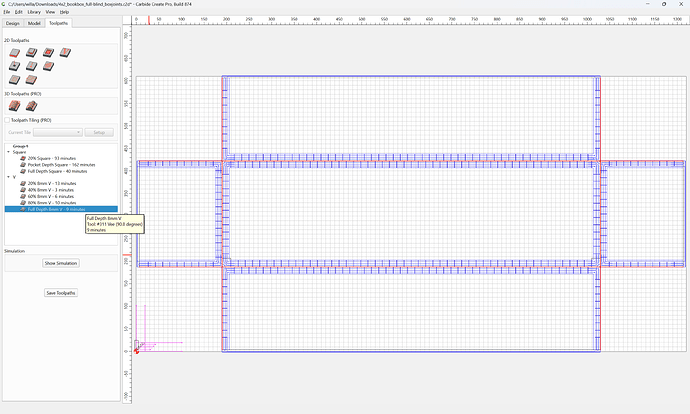Collapse the Square toolpath group

8,152
